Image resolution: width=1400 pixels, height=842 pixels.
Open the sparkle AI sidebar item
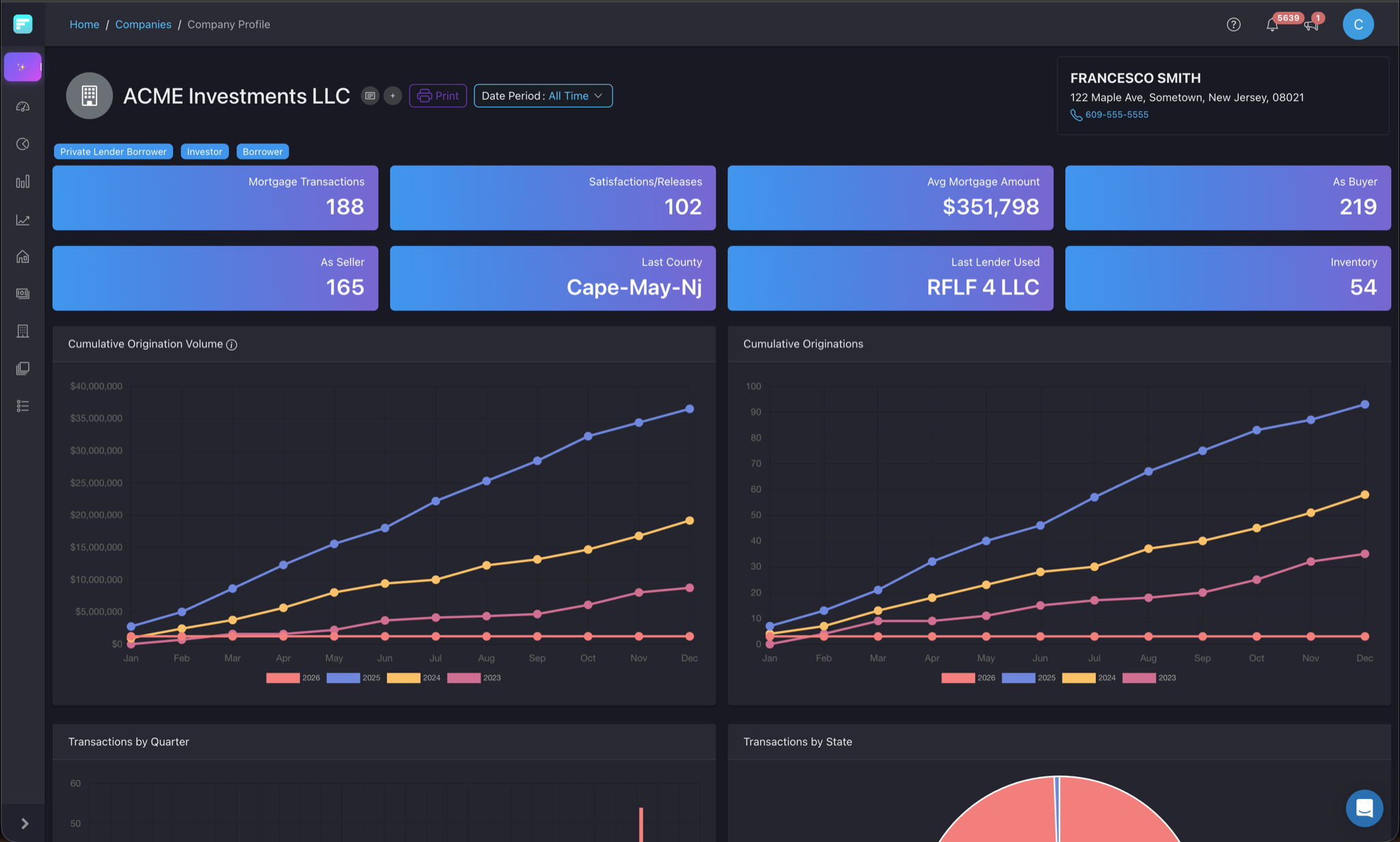pyautogui.click(x=23, y=67)
